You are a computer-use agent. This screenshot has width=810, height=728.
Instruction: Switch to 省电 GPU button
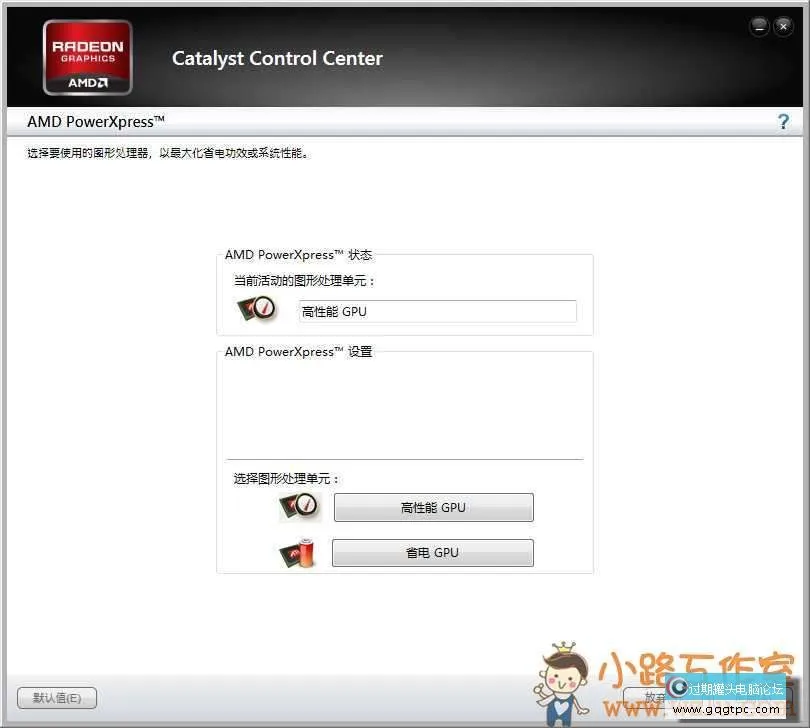click(432, 553)
